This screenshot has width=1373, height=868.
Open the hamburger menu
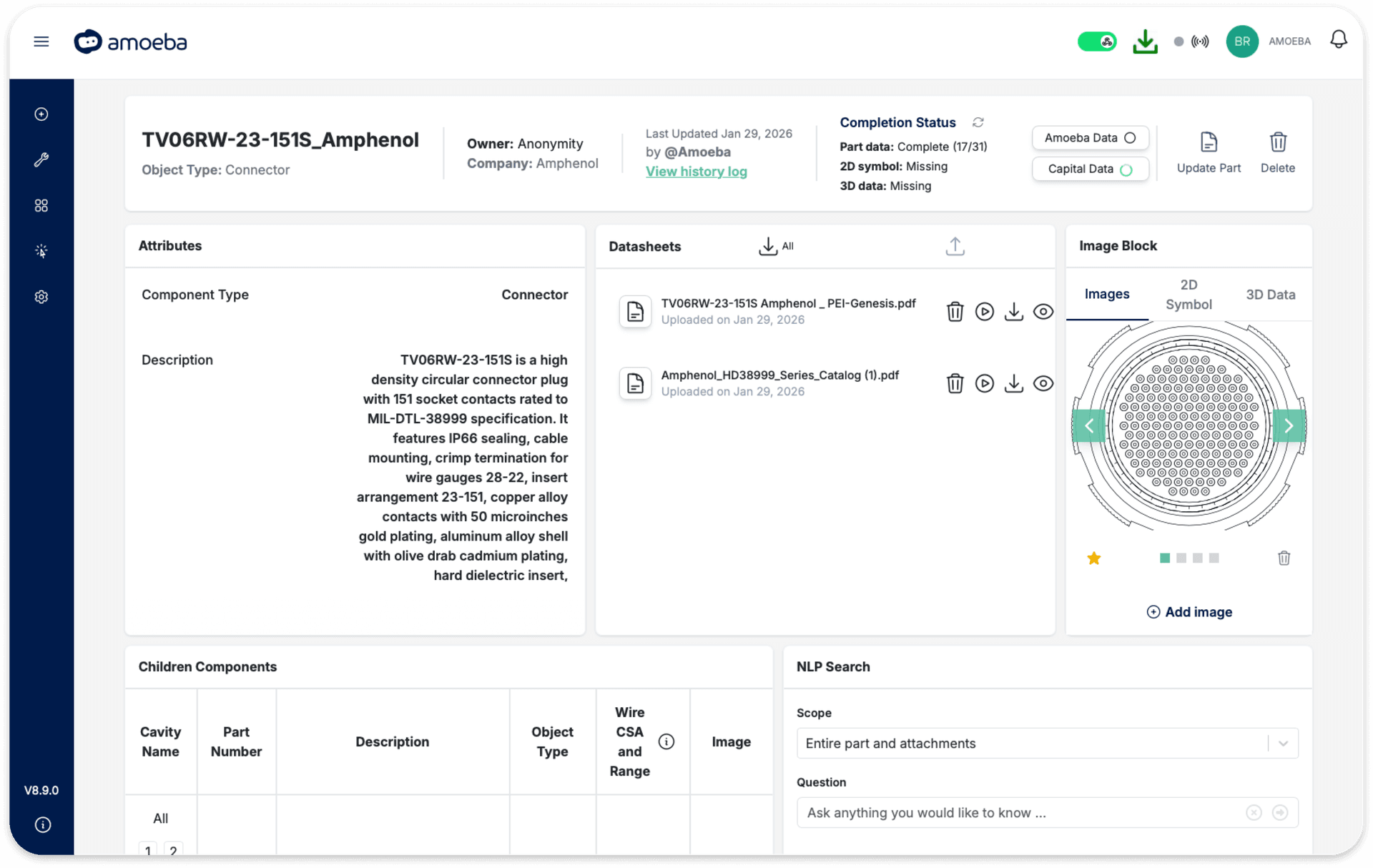point(41,41)
